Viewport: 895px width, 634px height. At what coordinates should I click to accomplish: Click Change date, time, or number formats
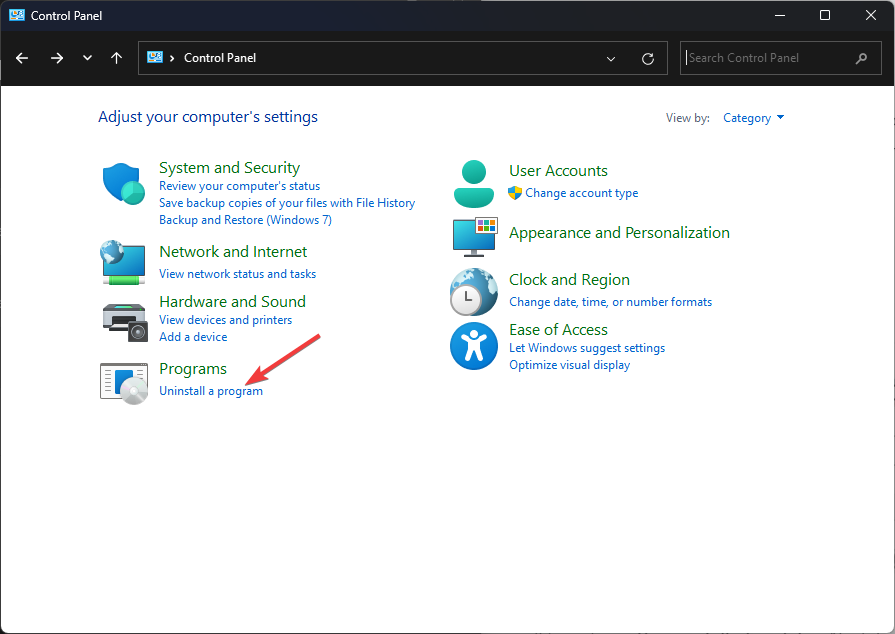[610, 302]
